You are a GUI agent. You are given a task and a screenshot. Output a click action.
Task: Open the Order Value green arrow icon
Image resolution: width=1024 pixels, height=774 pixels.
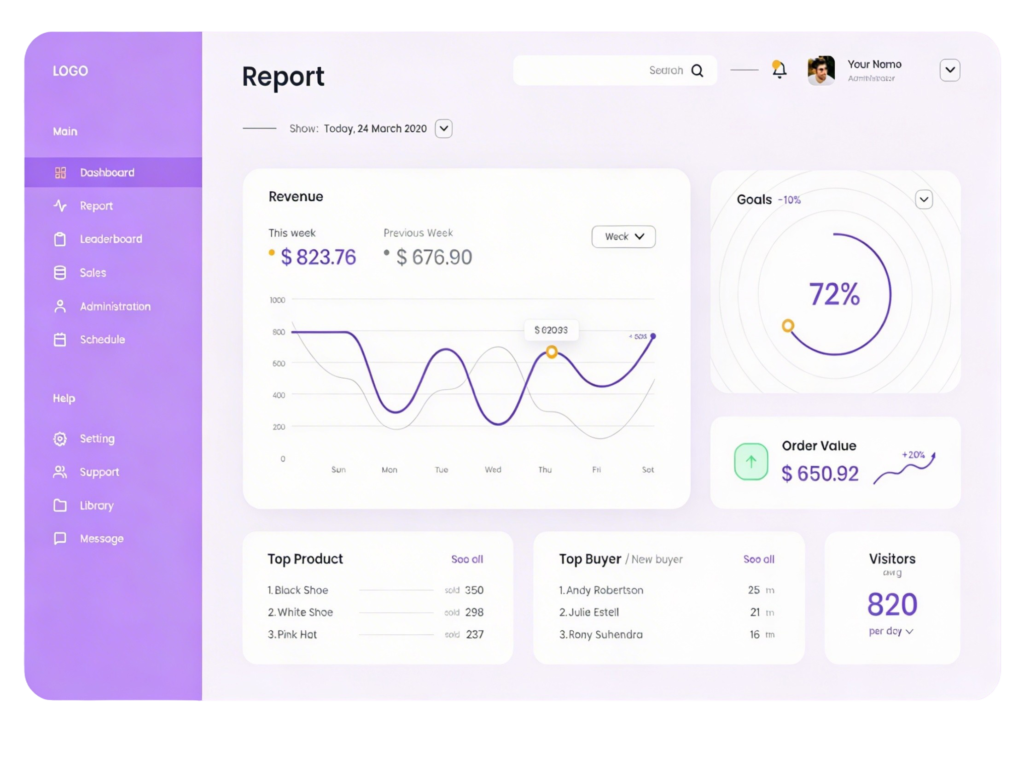750,461
